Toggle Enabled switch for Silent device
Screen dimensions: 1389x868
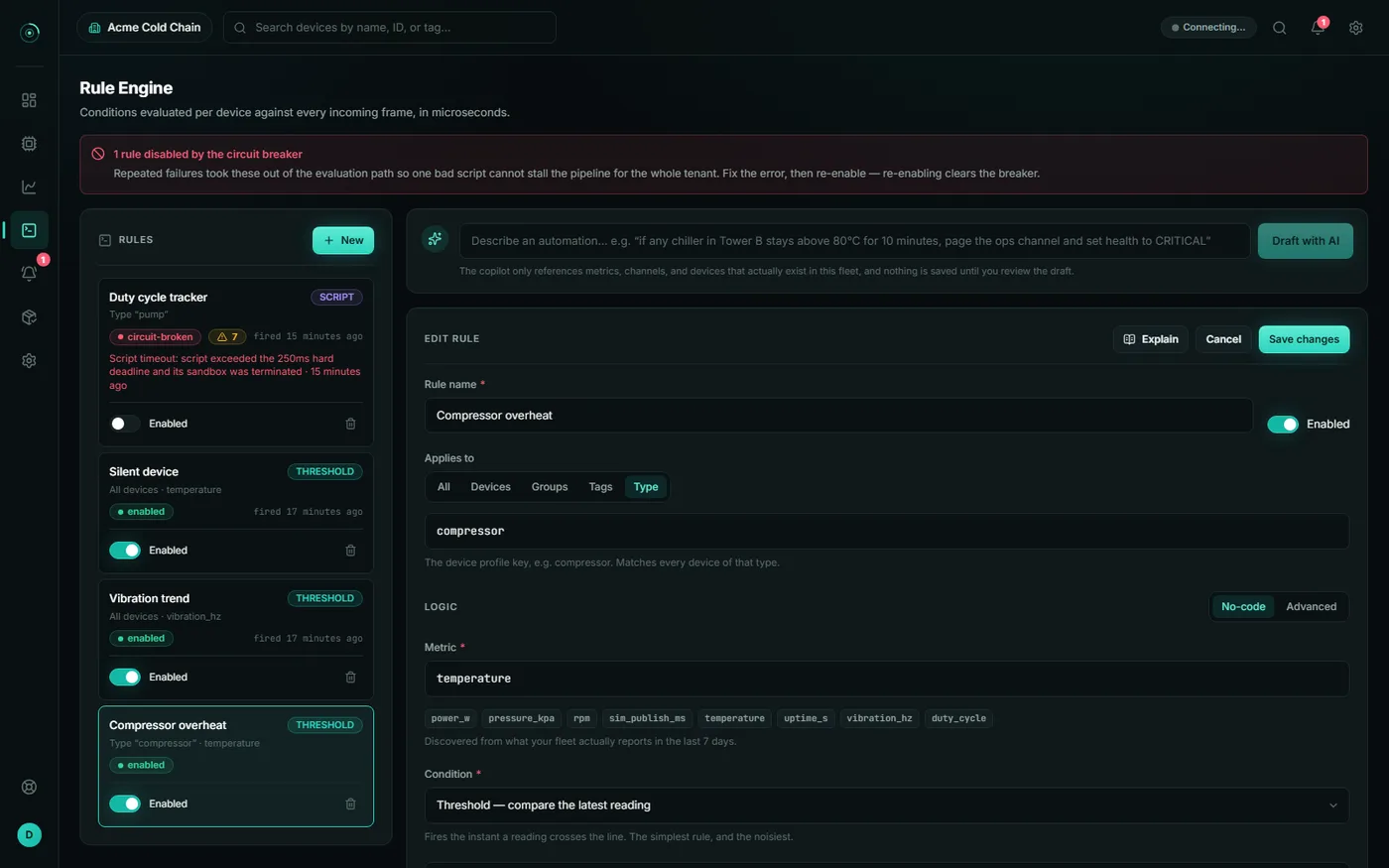125,551
